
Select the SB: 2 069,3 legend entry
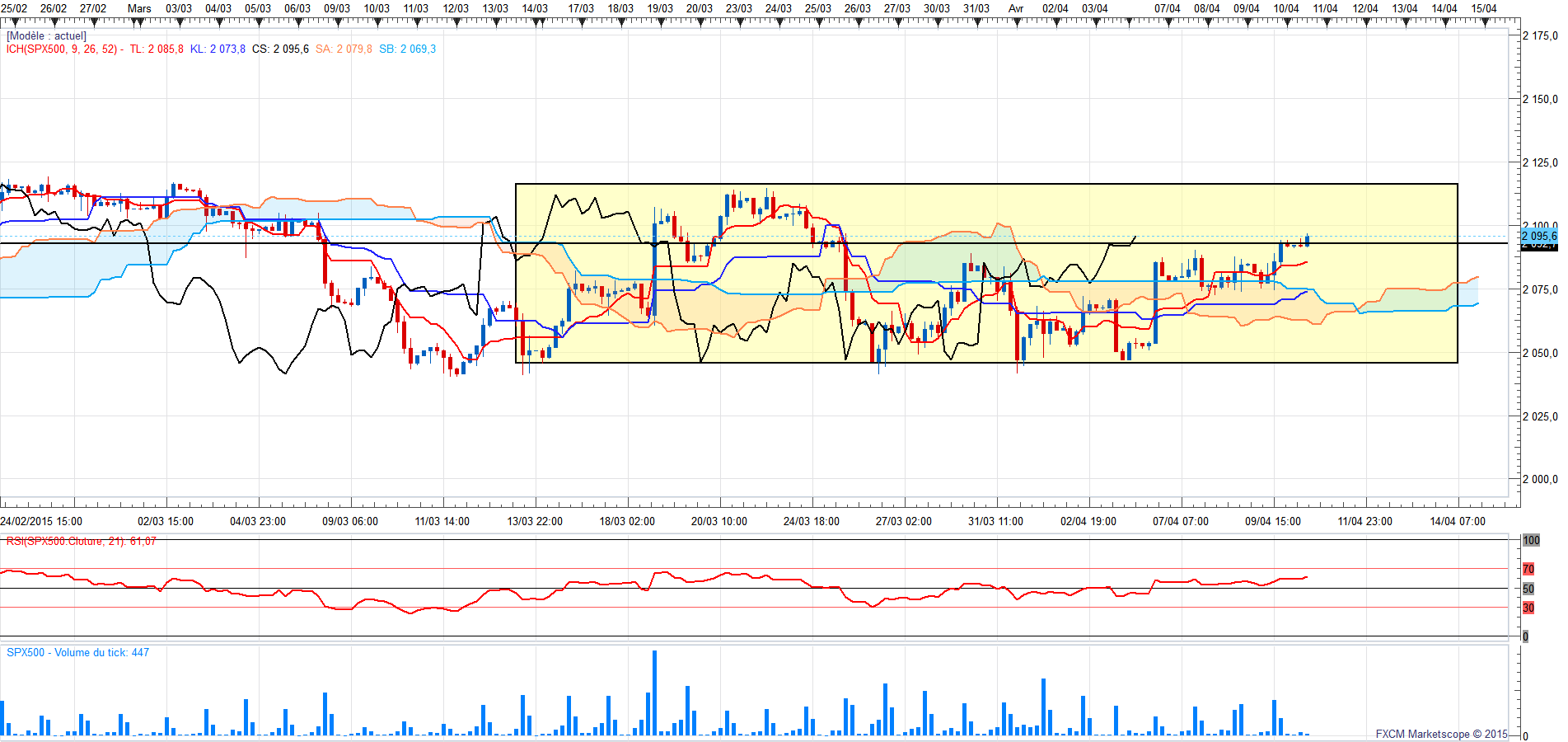pyautogui.click(x=407, y=49)
